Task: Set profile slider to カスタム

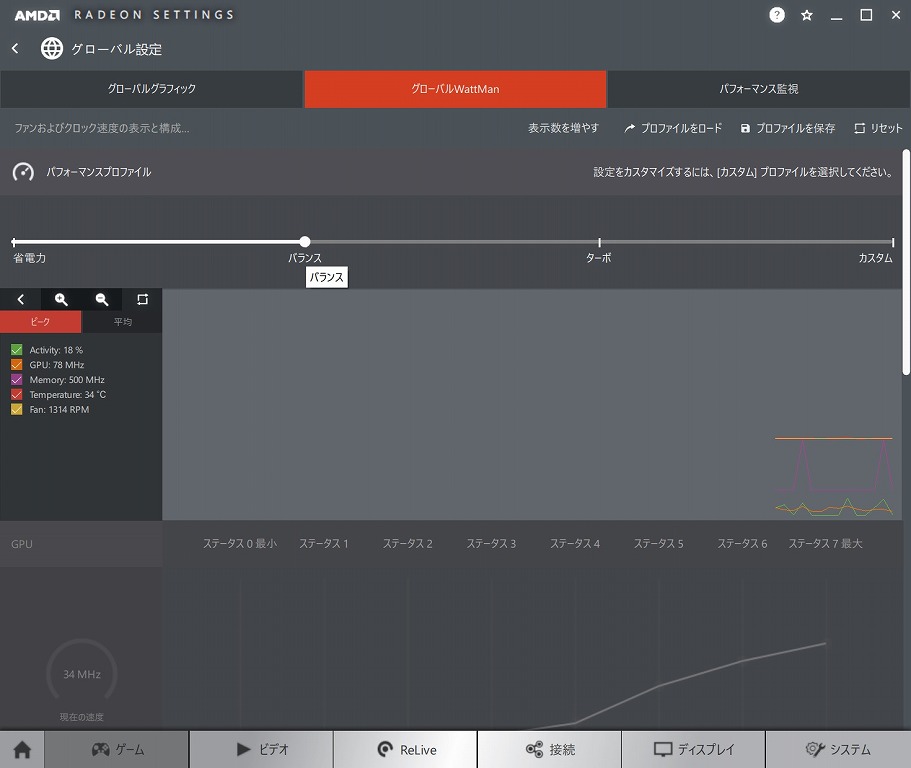Action: (892, 242)
